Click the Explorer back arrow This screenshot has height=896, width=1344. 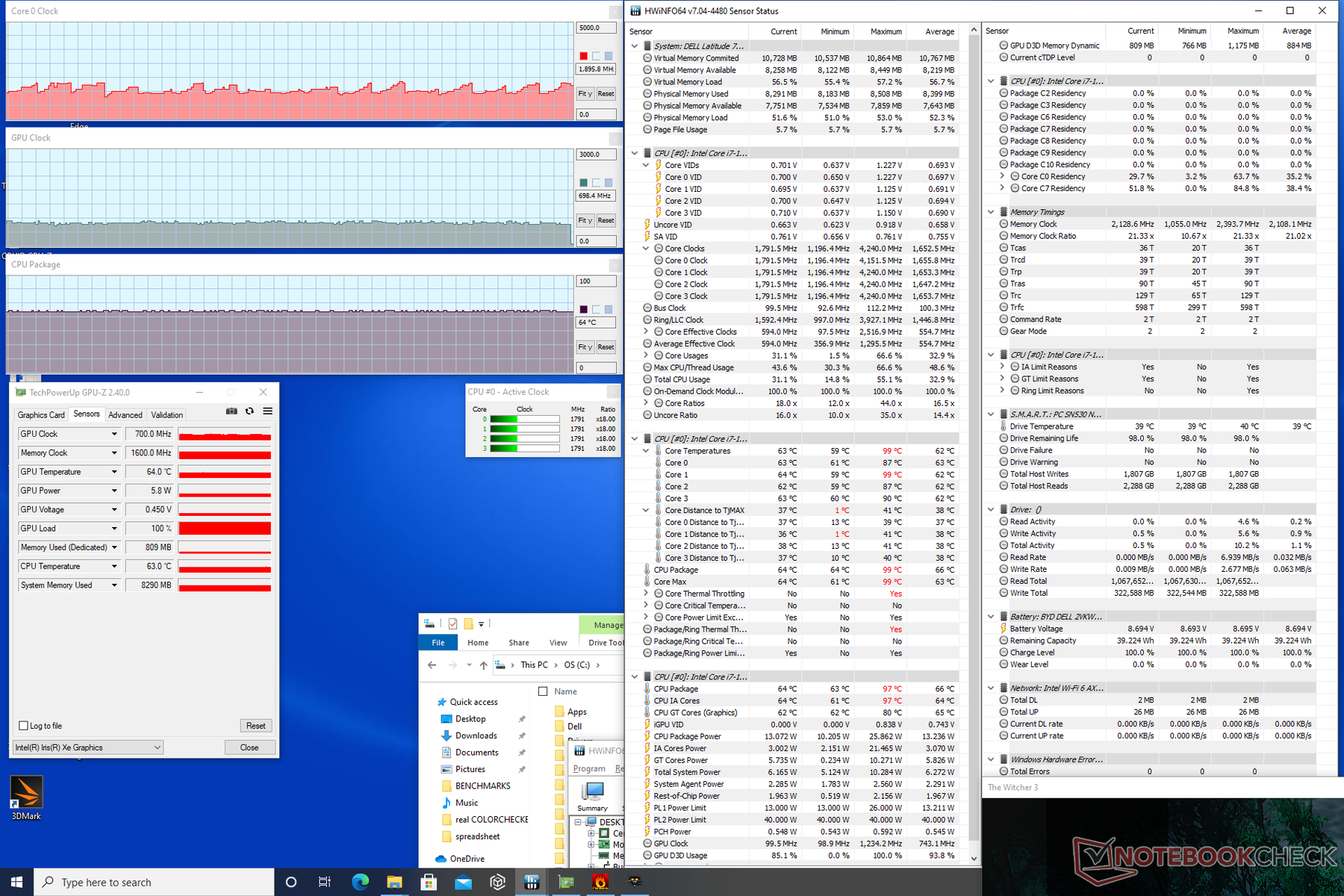point(432,665)
